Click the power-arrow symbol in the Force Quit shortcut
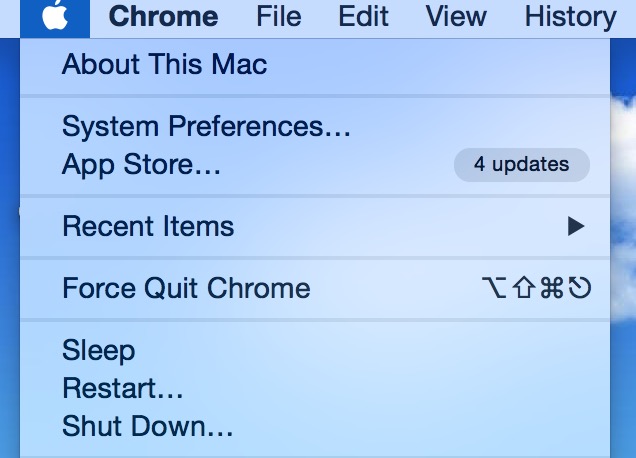Viewport: 636px width, 458px height. pyautogui.click(x=581, y=289)
